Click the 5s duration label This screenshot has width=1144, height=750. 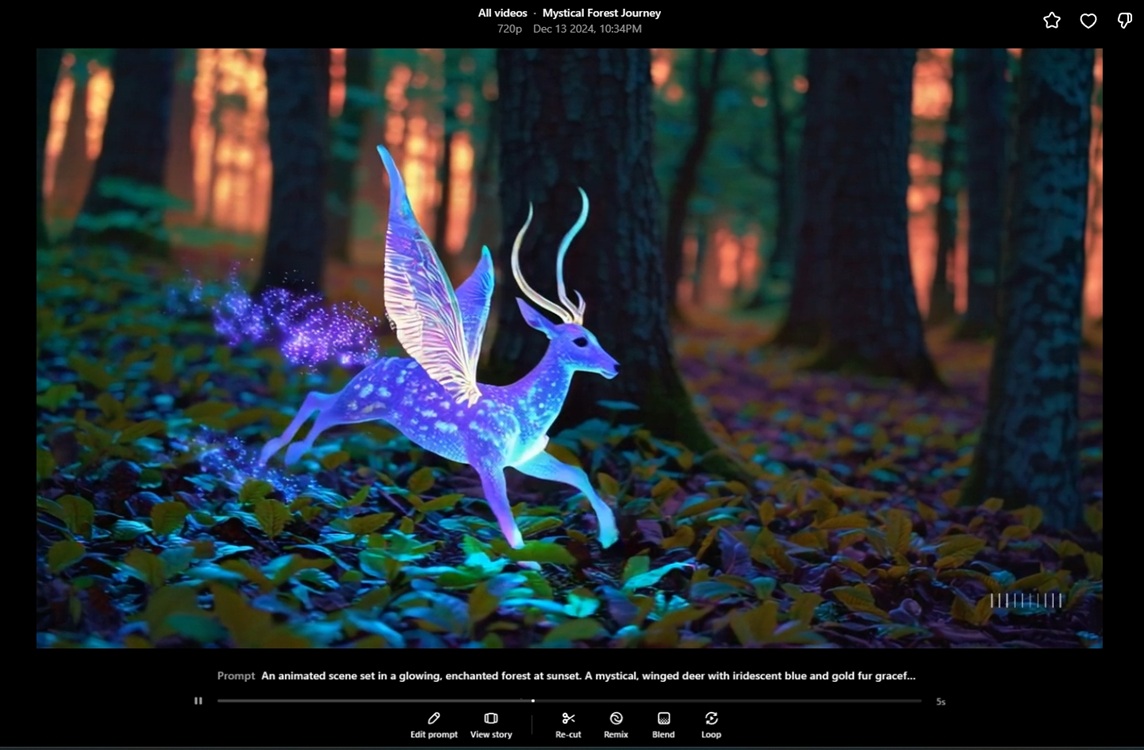[x=940, y=701]
